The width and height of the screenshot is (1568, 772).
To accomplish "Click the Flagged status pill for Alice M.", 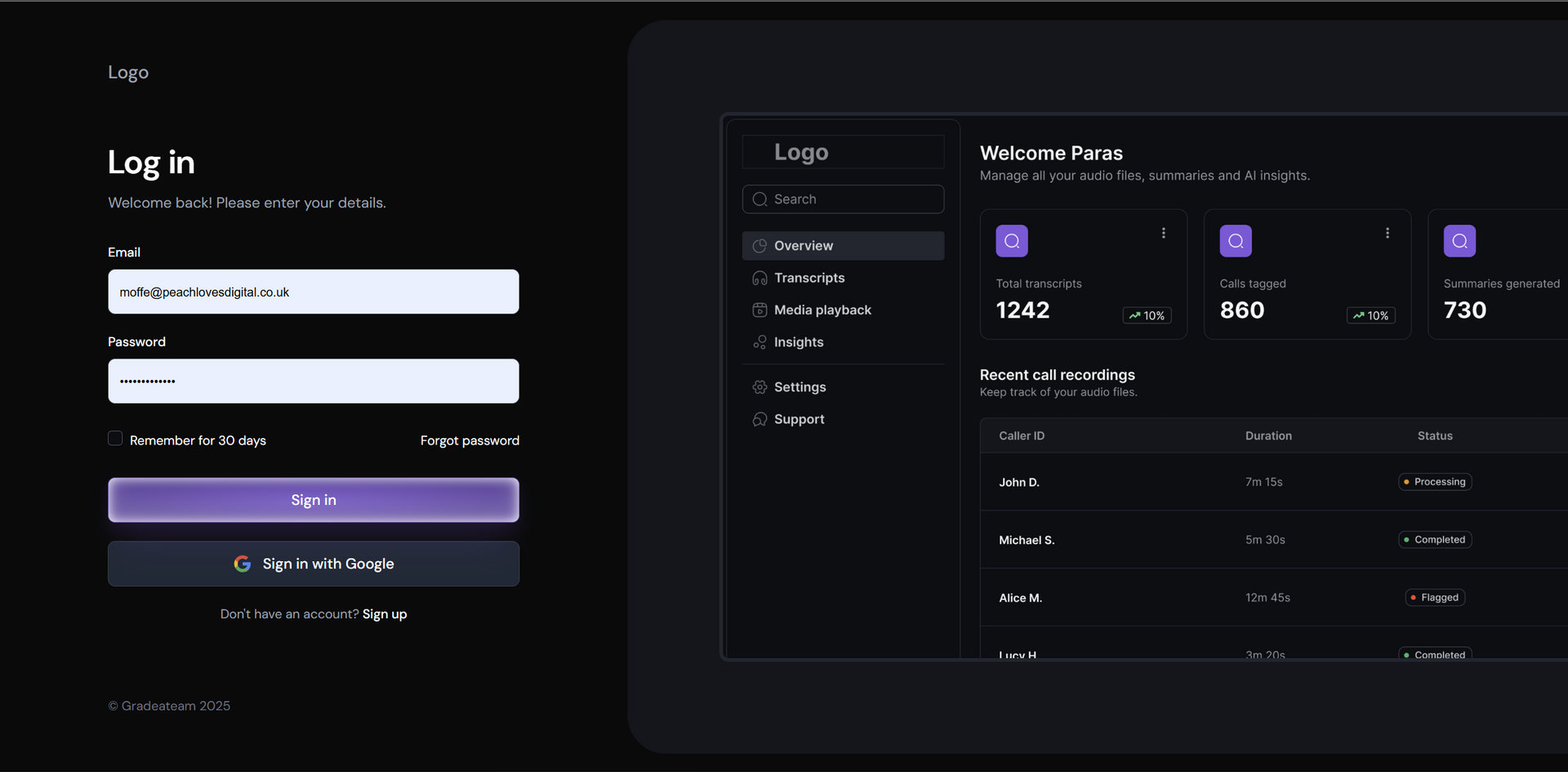I will coord(1434,597).
